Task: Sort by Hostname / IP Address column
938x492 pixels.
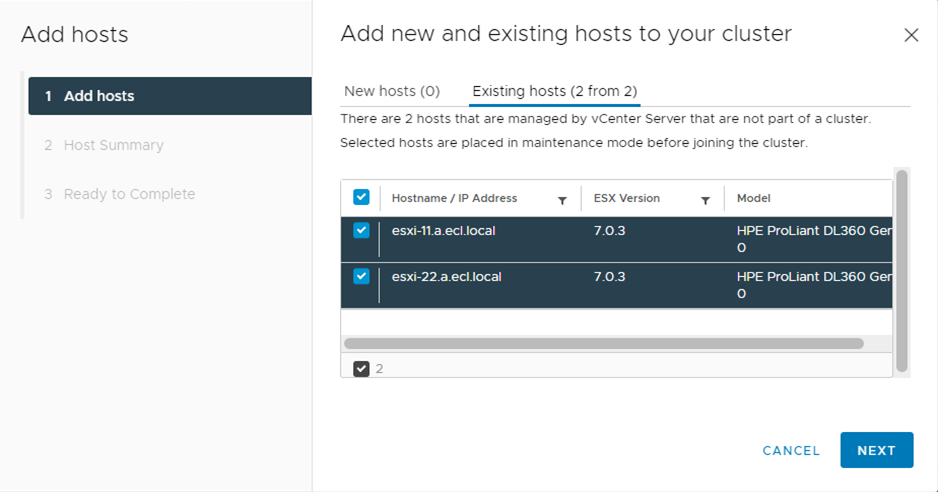Action: (x=454, y=198)
